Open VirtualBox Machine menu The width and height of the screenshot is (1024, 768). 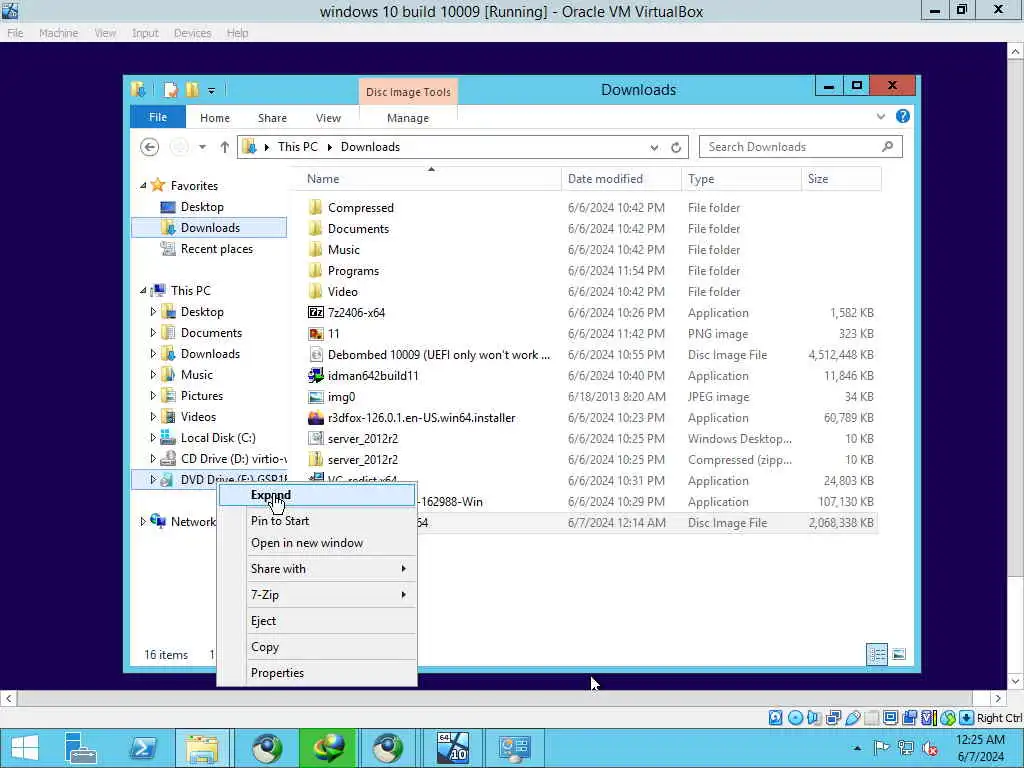pyautogui.click(x=58, y=33)
